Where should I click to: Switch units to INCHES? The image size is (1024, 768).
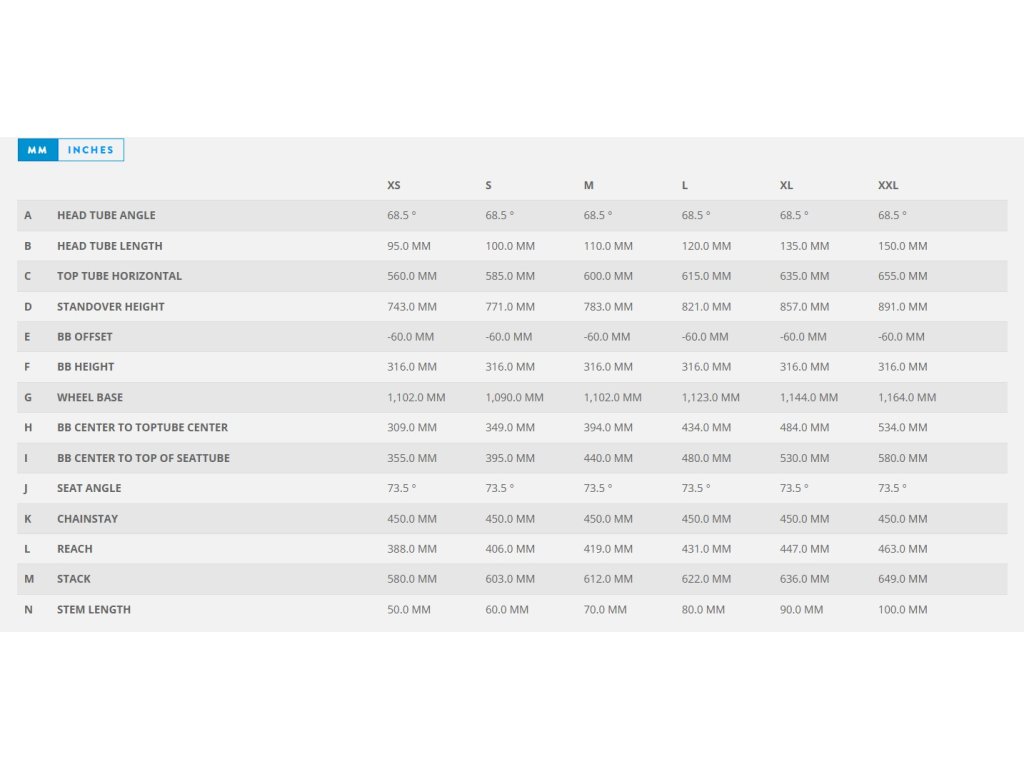tap(91, 150)
